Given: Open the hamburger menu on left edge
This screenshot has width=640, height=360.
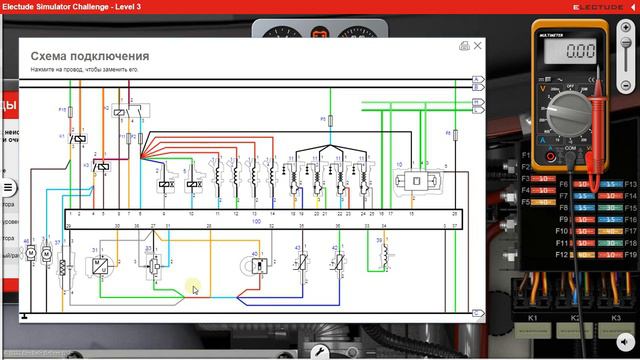Looking at the screenshot, I should coord(8,188).
